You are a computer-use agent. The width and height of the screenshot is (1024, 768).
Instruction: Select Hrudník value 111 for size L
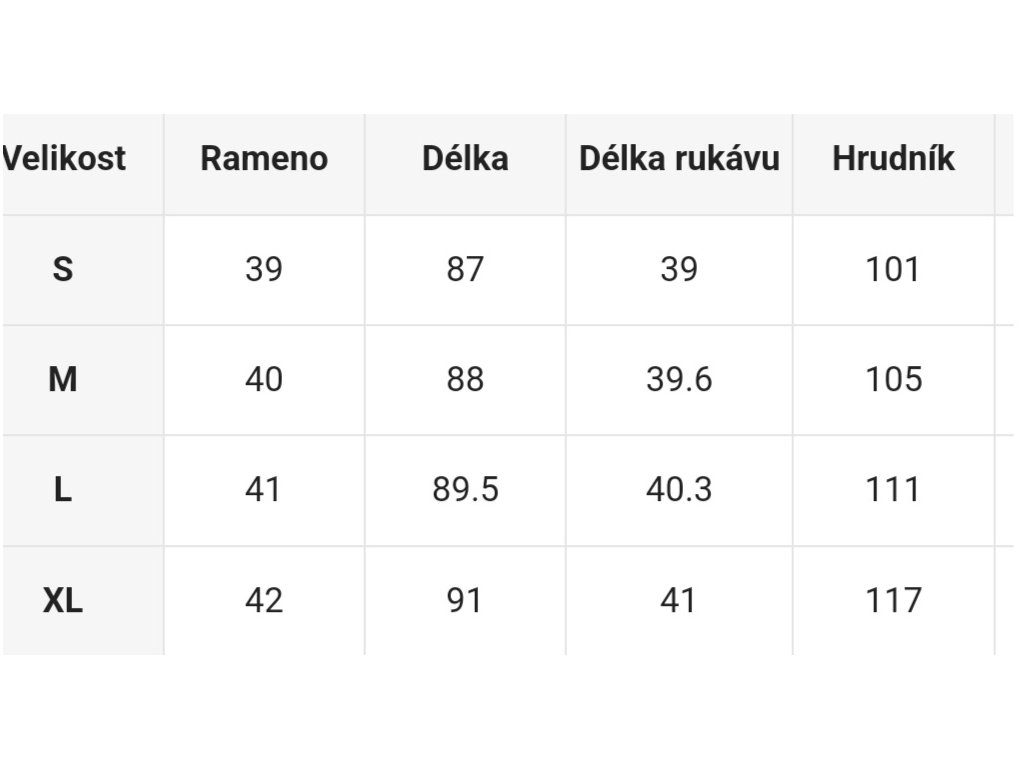click(893, 490)
